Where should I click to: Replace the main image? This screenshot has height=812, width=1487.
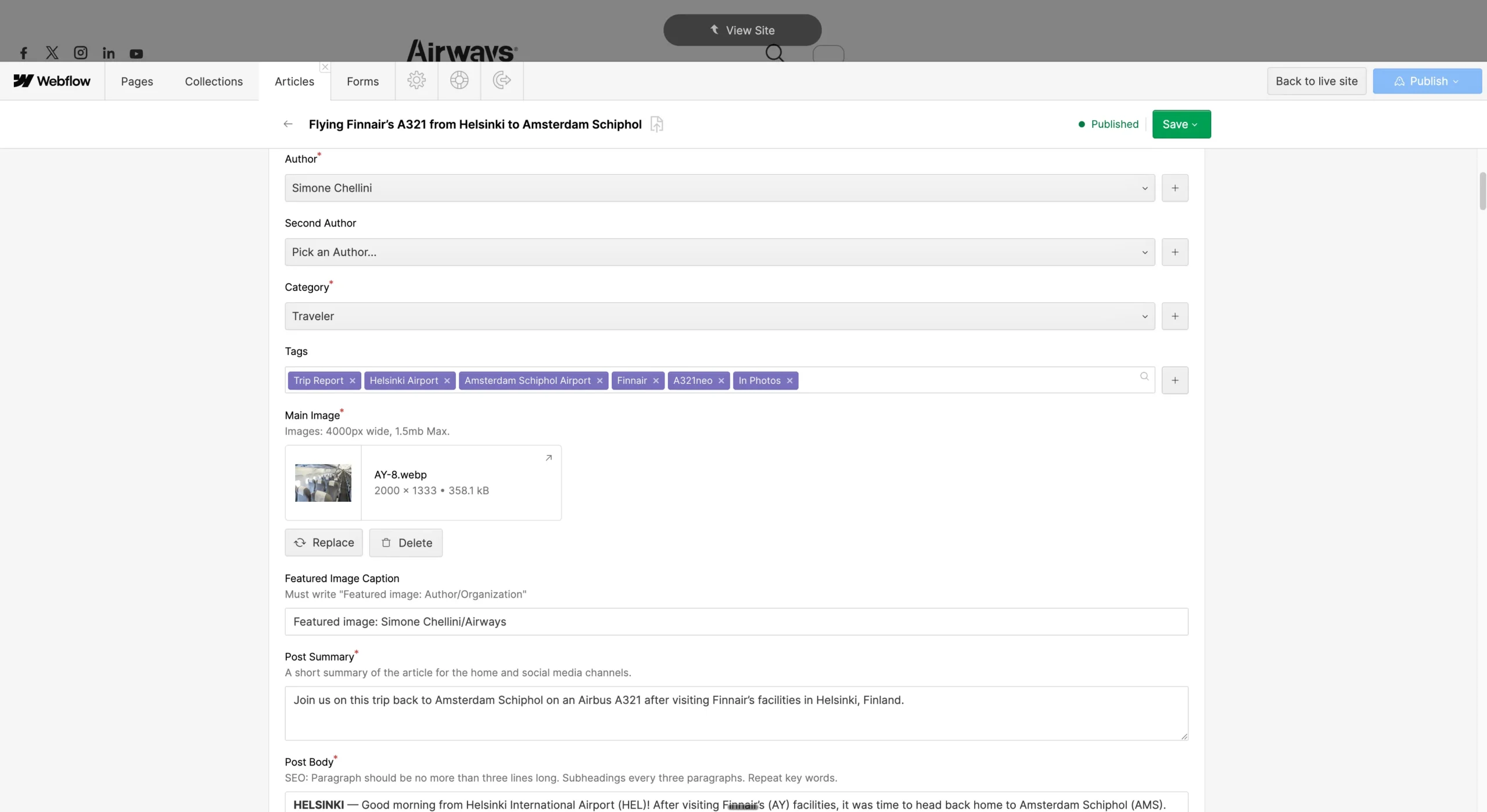(x=324, y=542)
